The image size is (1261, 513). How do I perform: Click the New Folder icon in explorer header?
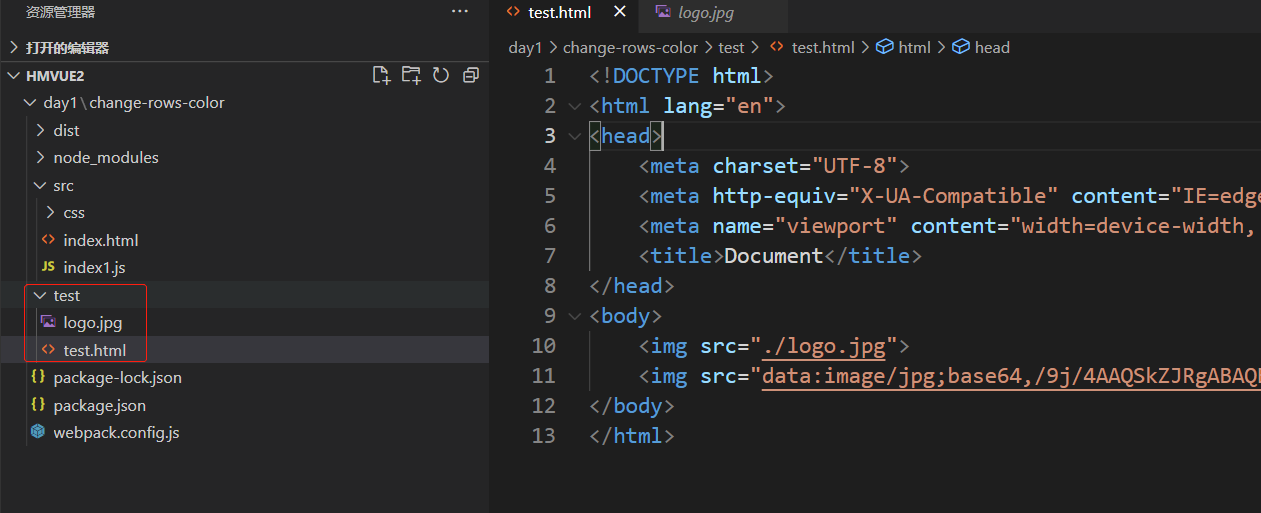(411, 75)
